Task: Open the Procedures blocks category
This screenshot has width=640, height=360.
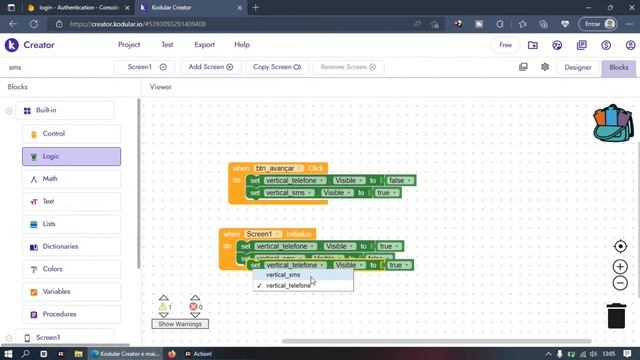Action: (71, 314)
